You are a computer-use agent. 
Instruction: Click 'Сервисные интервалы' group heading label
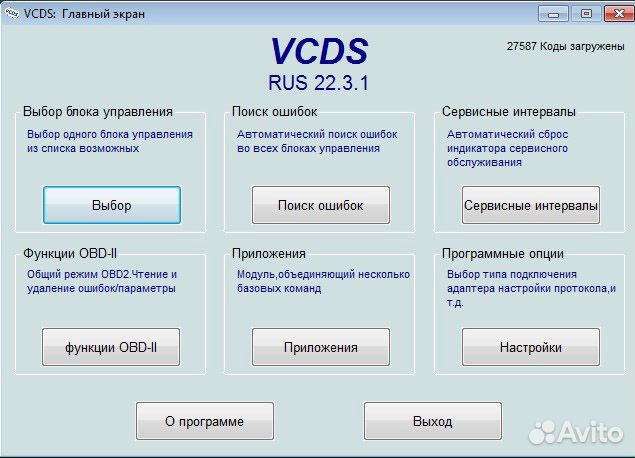pyautogui.click(x=509, y=111)
